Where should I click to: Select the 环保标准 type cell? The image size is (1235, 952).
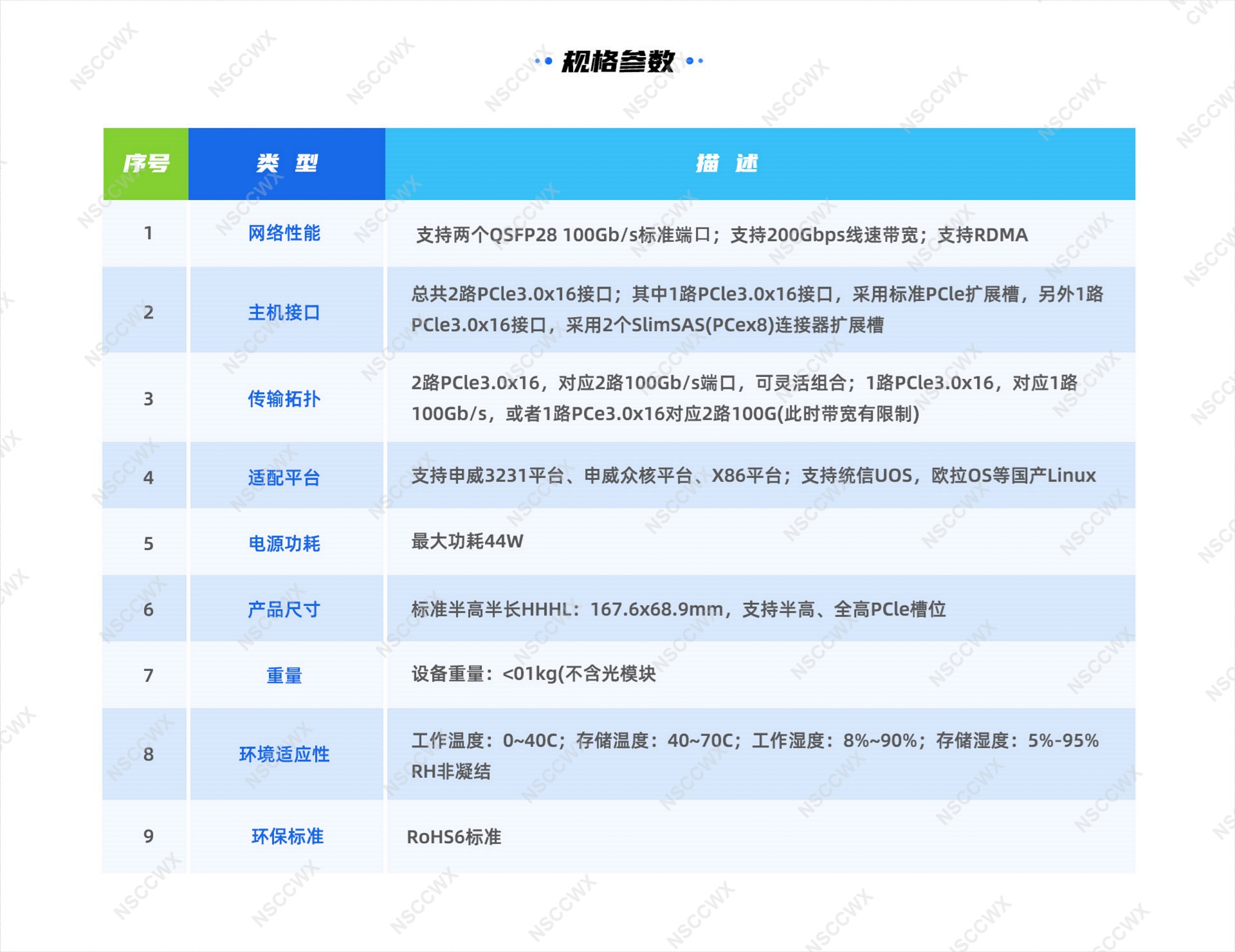(x=287, y=836)
